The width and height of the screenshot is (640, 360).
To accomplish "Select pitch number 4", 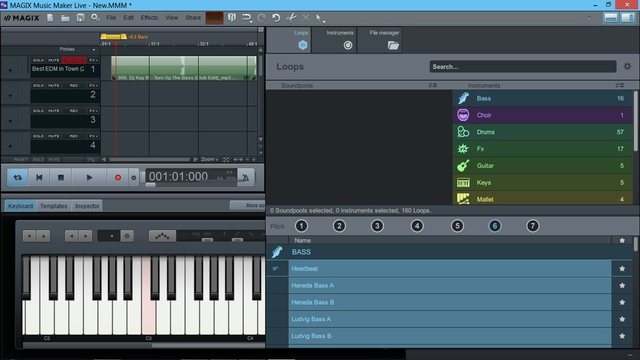I will (x=417, y=226).
